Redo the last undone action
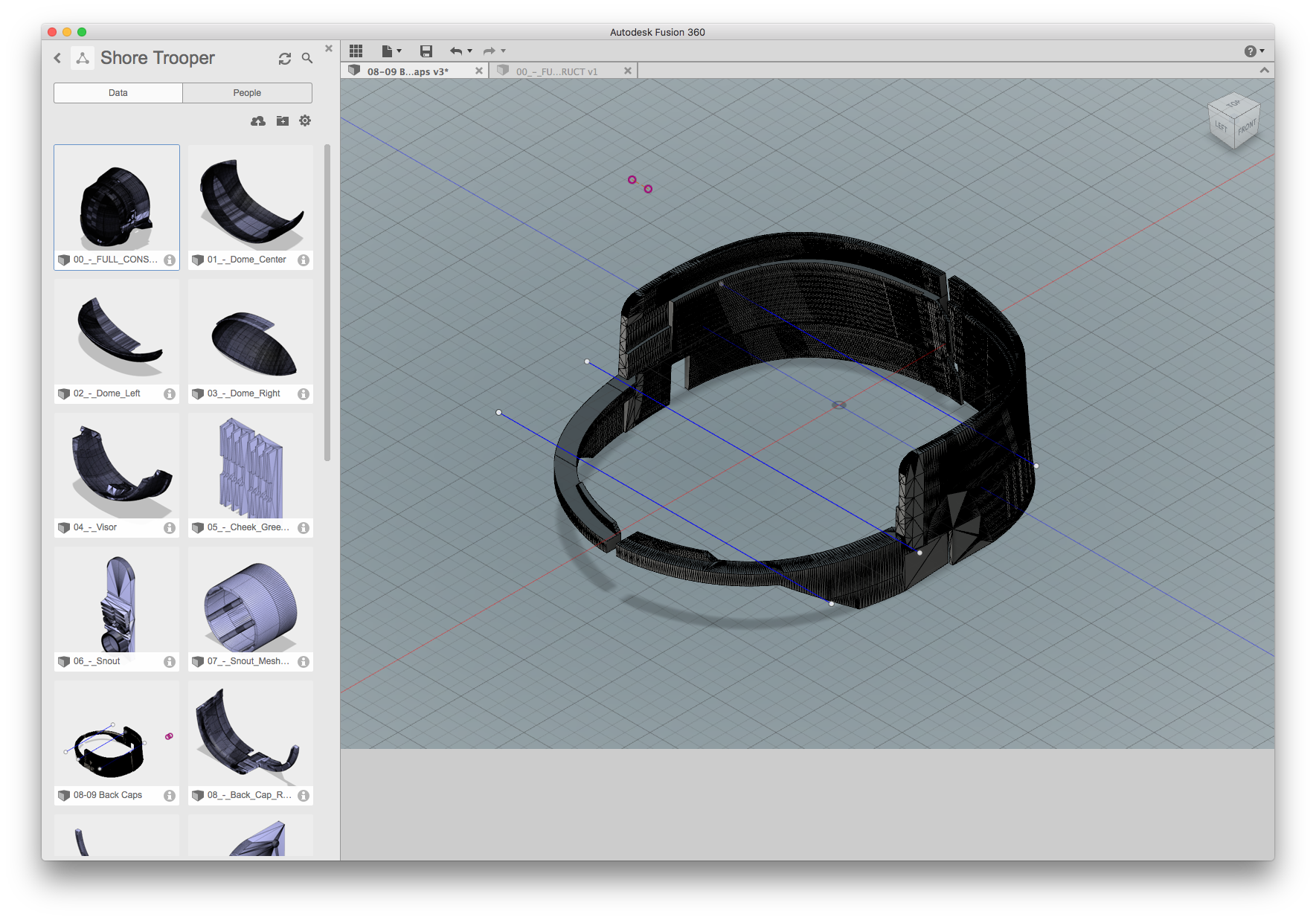This screenshot has height=920, width=1316. (x=490, y=51)
